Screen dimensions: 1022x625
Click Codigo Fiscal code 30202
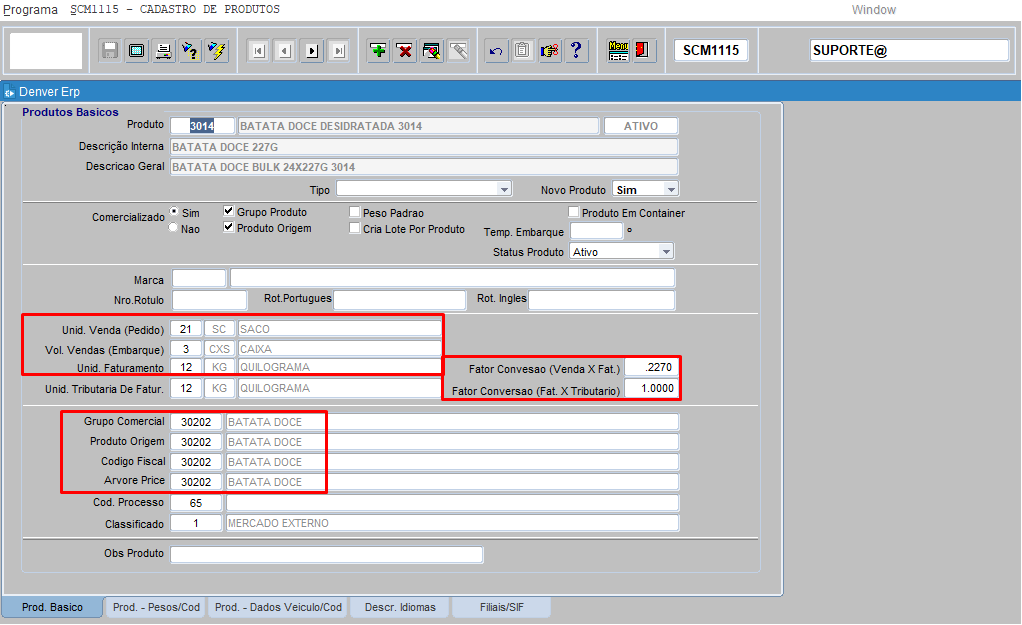pos(196,461)
